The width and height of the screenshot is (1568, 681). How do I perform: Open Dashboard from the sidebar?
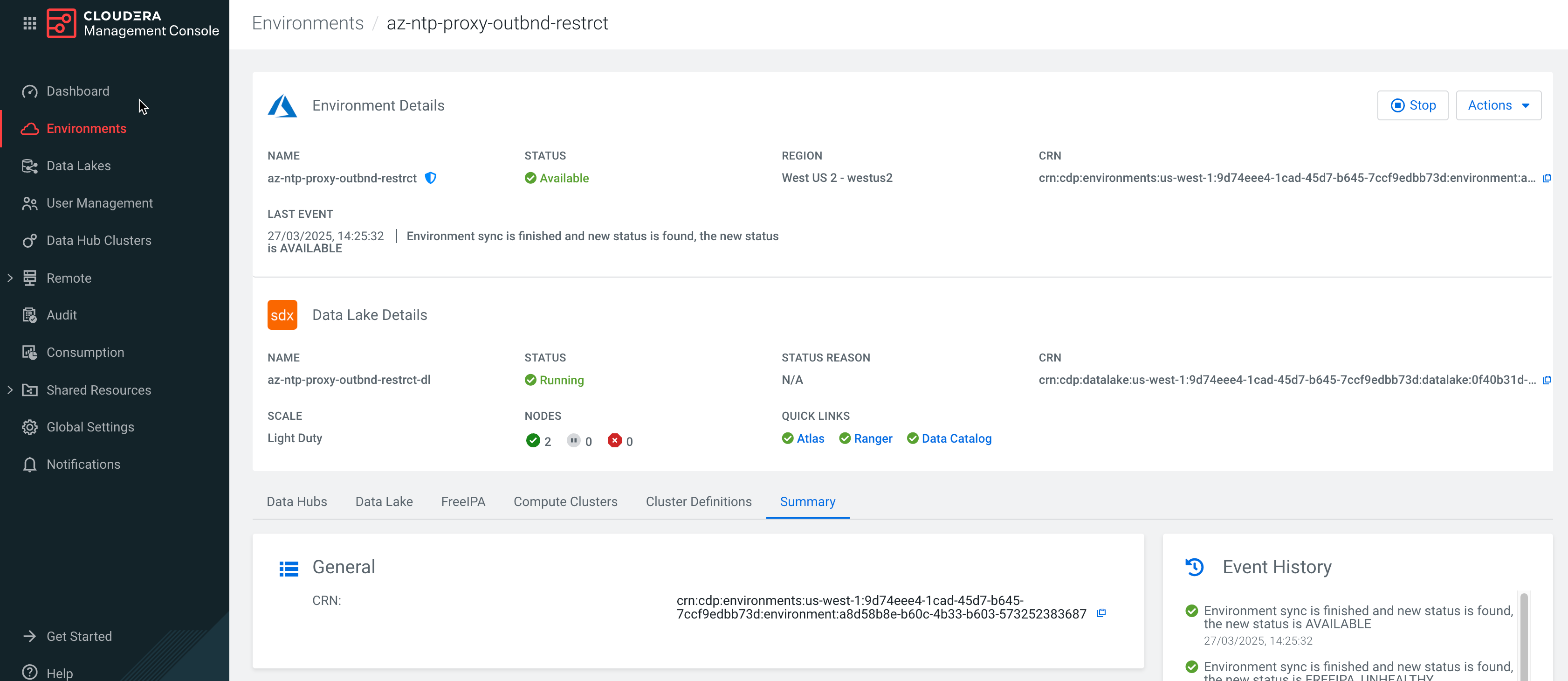click(x=78, y=91)
